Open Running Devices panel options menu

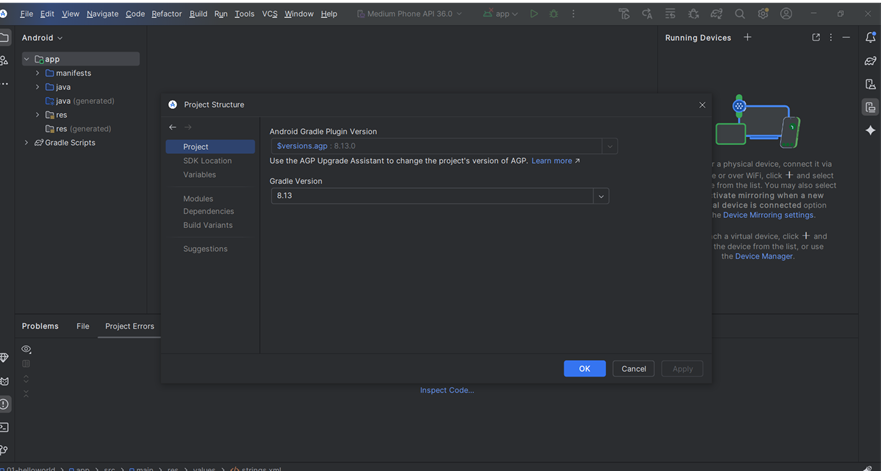click(x=831, y=37)
